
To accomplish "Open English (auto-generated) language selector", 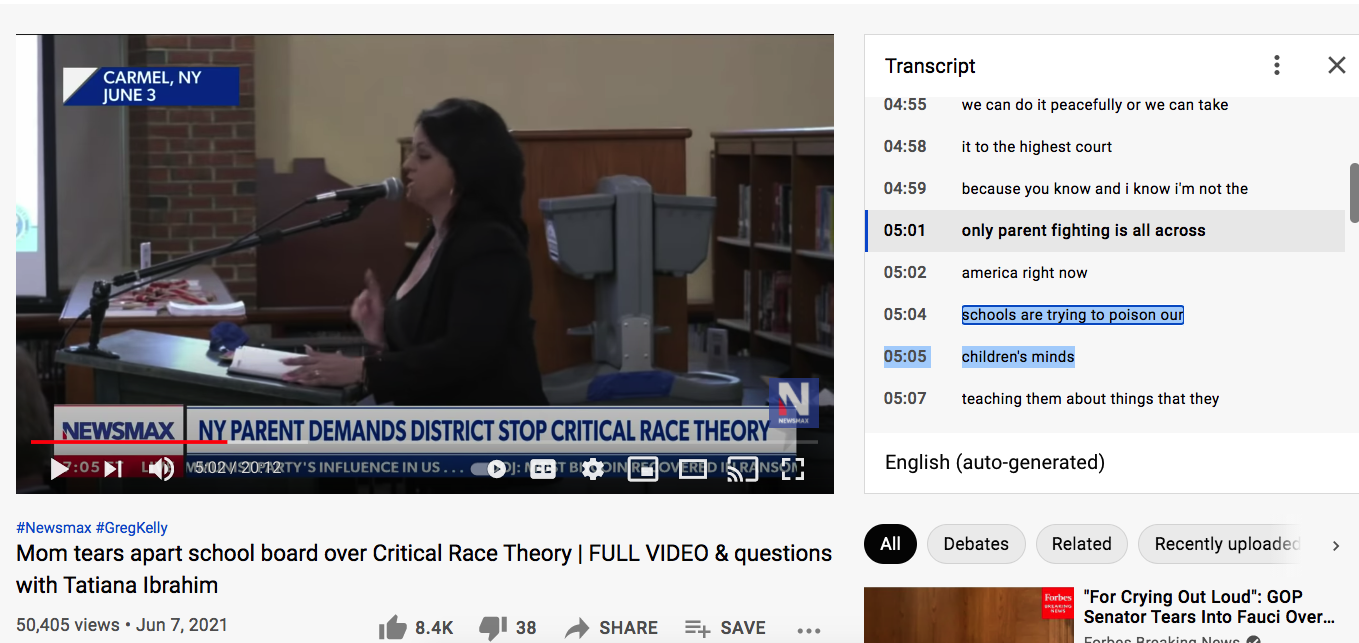I will [995, 462].
